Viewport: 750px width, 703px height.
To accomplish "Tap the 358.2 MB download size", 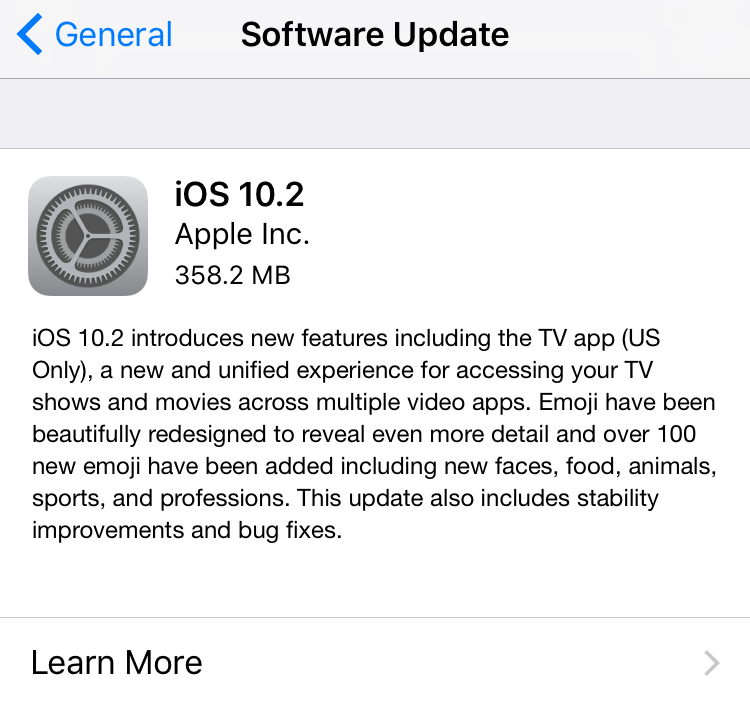I will 232,275.
